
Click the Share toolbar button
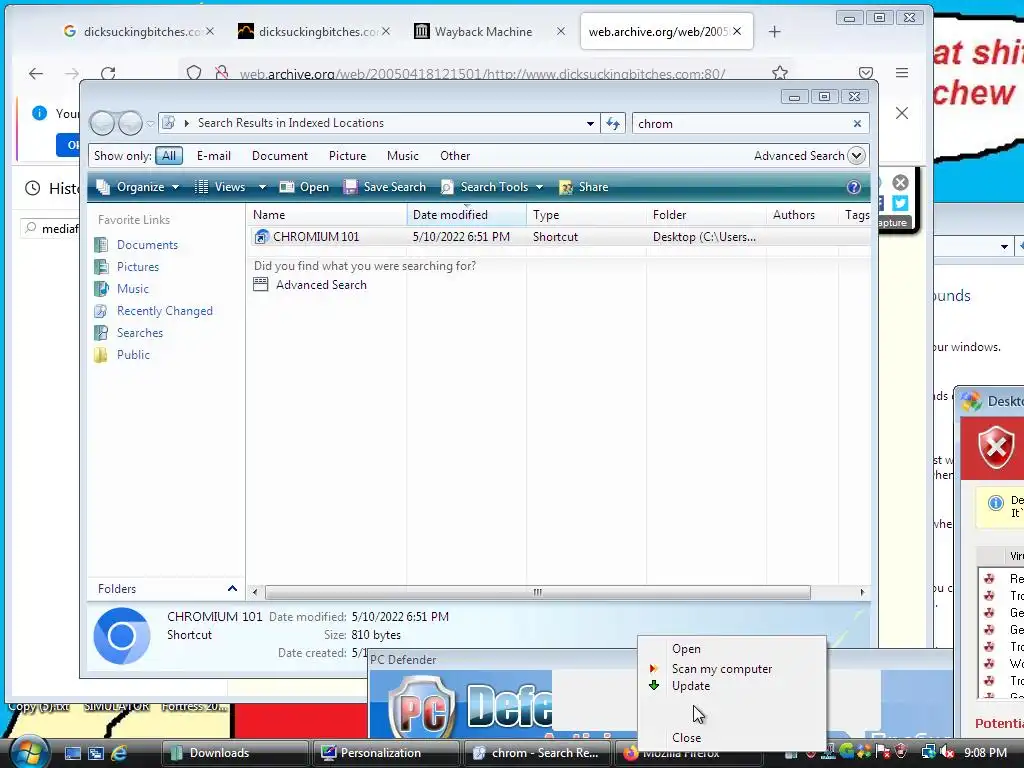click(584, 187)
